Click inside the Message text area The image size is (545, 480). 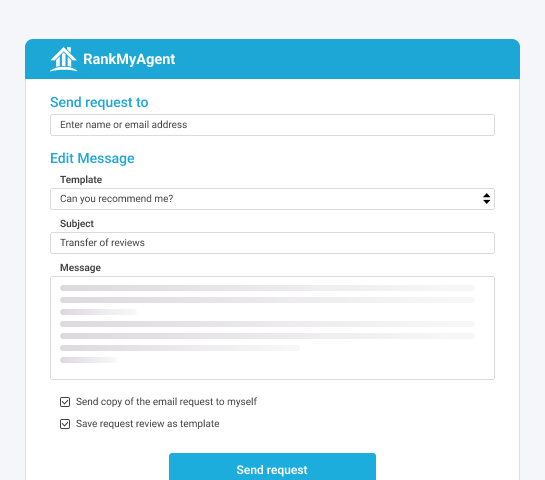(x=272, y=328)
